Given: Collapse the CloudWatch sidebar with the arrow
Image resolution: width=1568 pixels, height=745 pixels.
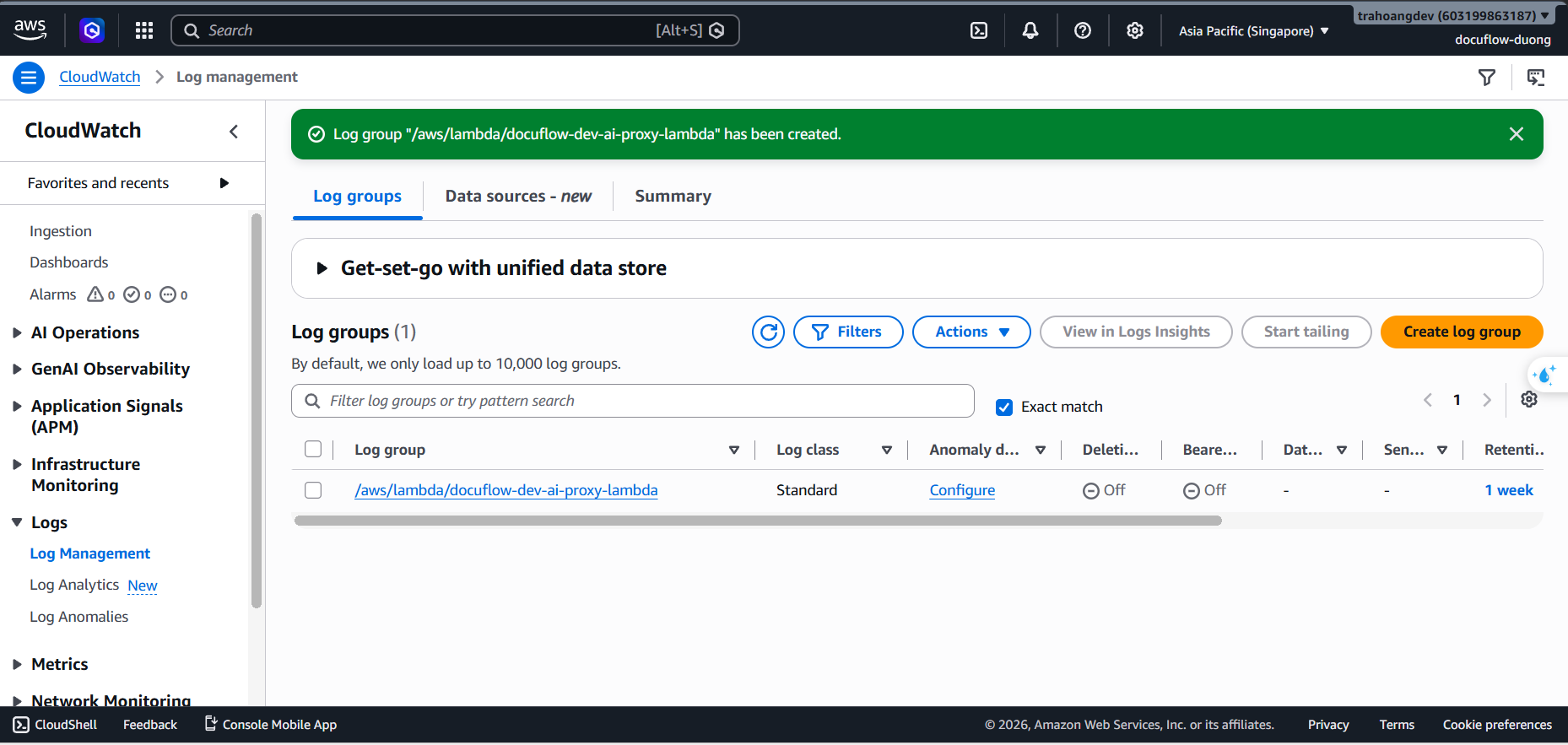Looking at the screenshot, I should click(x=234, y=131).
